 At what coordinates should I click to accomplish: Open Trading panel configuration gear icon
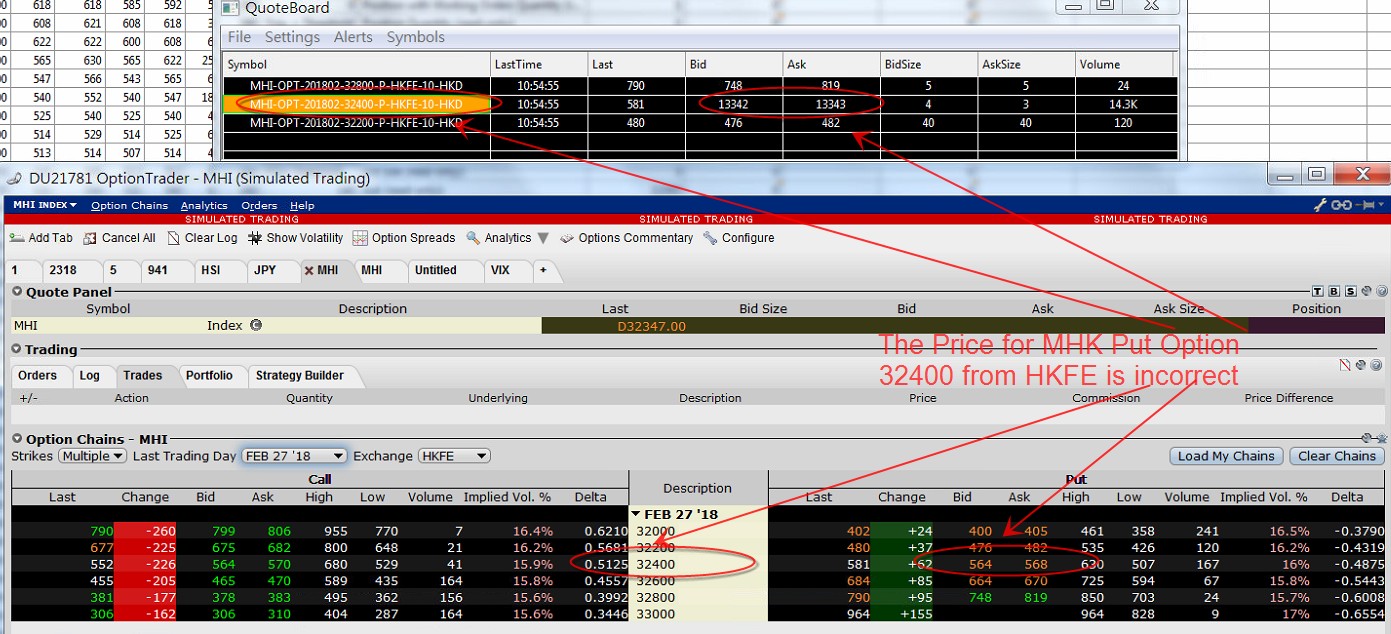point(1361,366)
